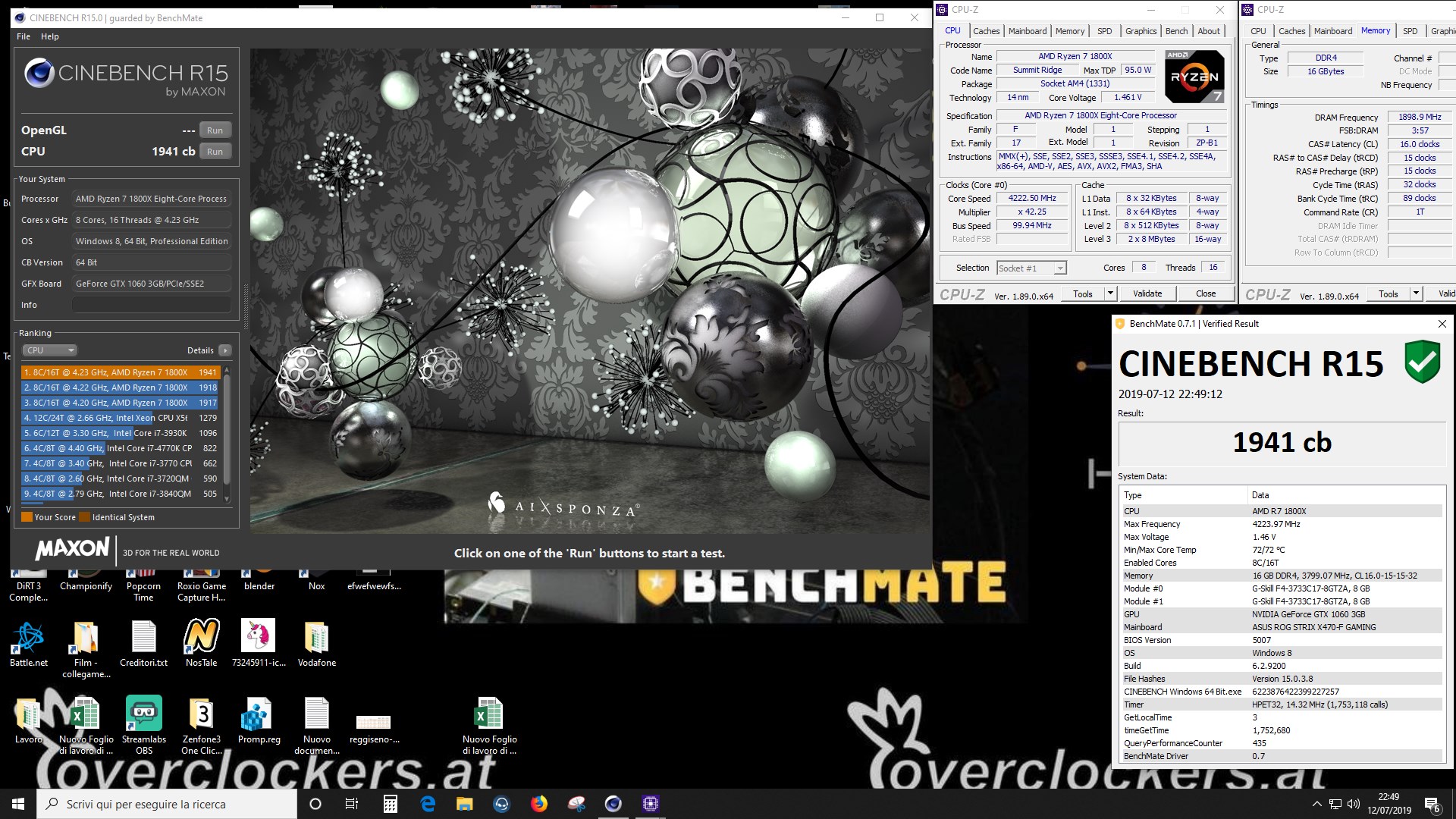Click Close button in first CPU-Z window
Viewport: 1456px width, 819px height.
click(1206, 294)
